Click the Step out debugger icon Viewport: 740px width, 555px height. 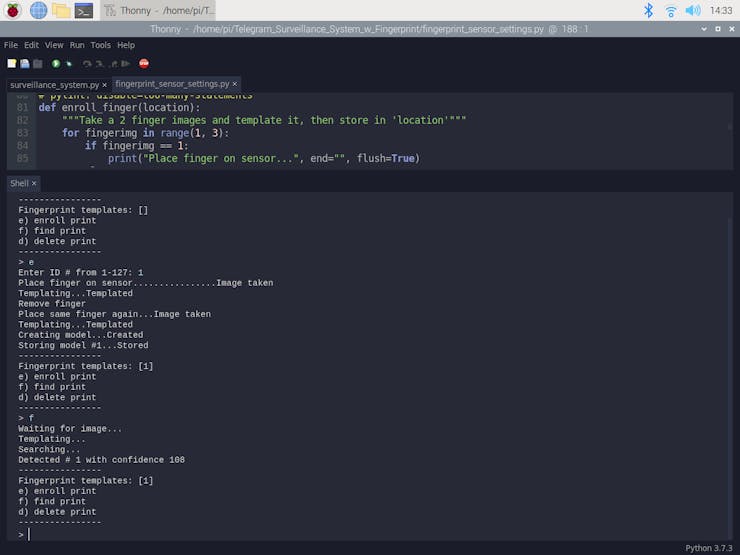[x=113, y=63]
